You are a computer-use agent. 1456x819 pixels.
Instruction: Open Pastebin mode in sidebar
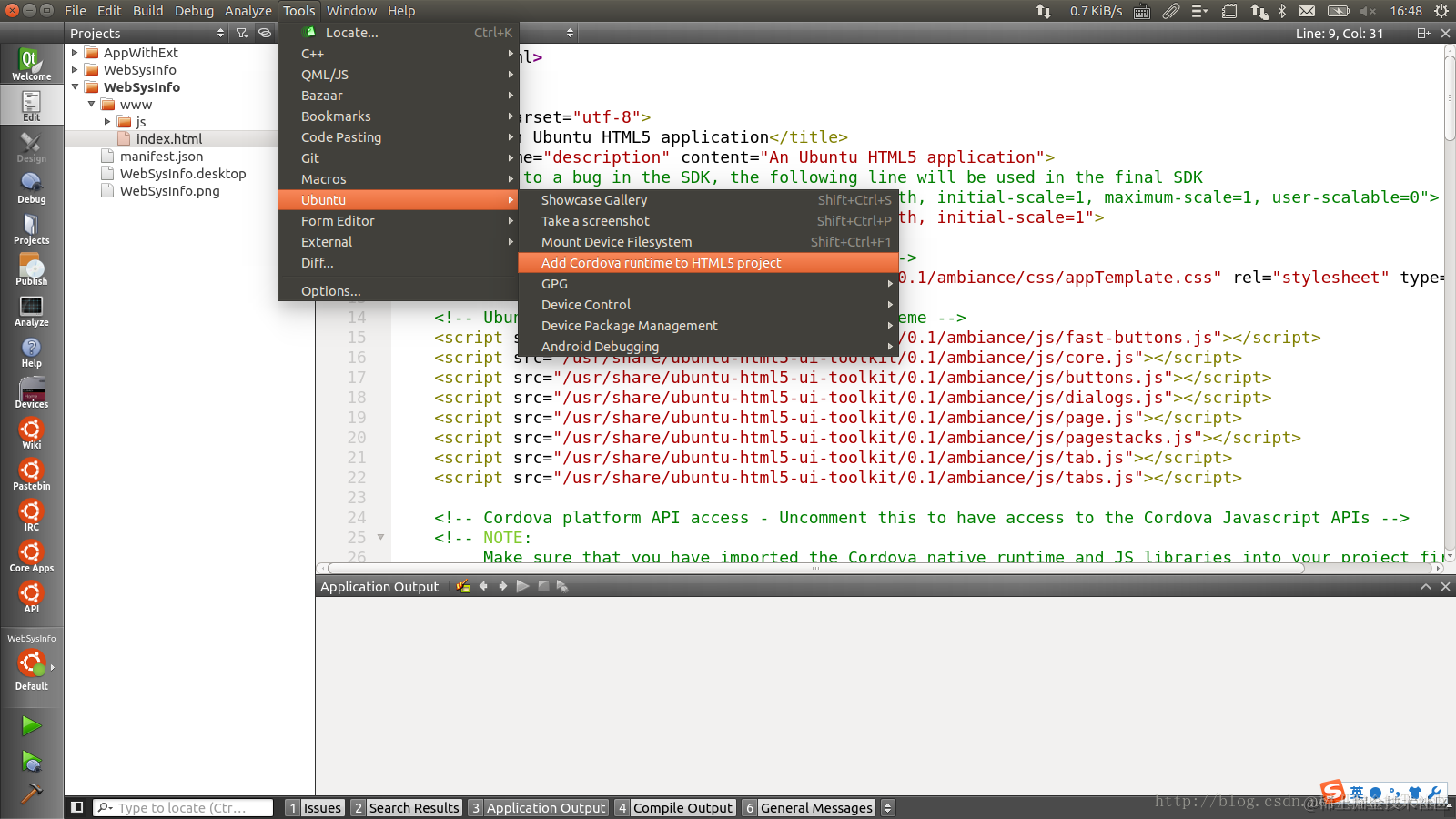[32, 474]
